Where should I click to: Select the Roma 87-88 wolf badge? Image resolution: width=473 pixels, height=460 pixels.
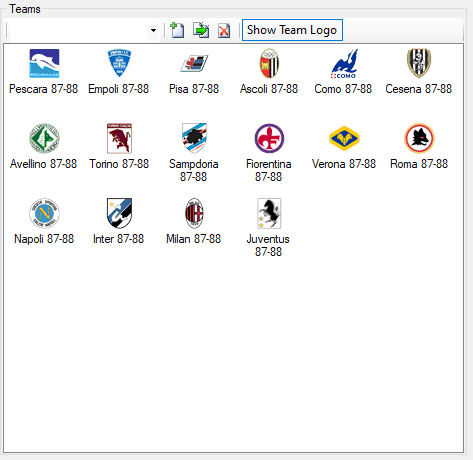419,138
